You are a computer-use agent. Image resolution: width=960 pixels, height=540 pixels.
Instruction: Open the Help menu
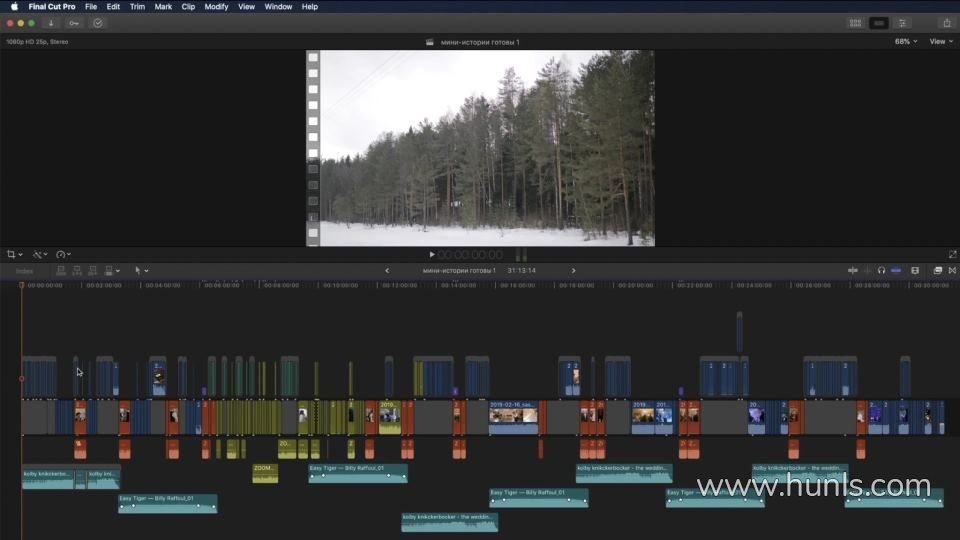pos(310,7)
